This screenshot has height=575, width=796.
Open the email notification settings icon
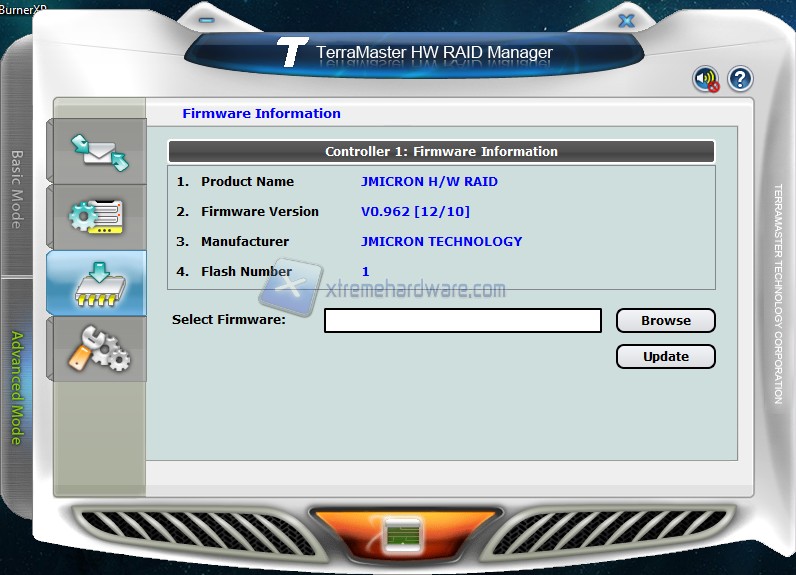[x=97, y=150]
